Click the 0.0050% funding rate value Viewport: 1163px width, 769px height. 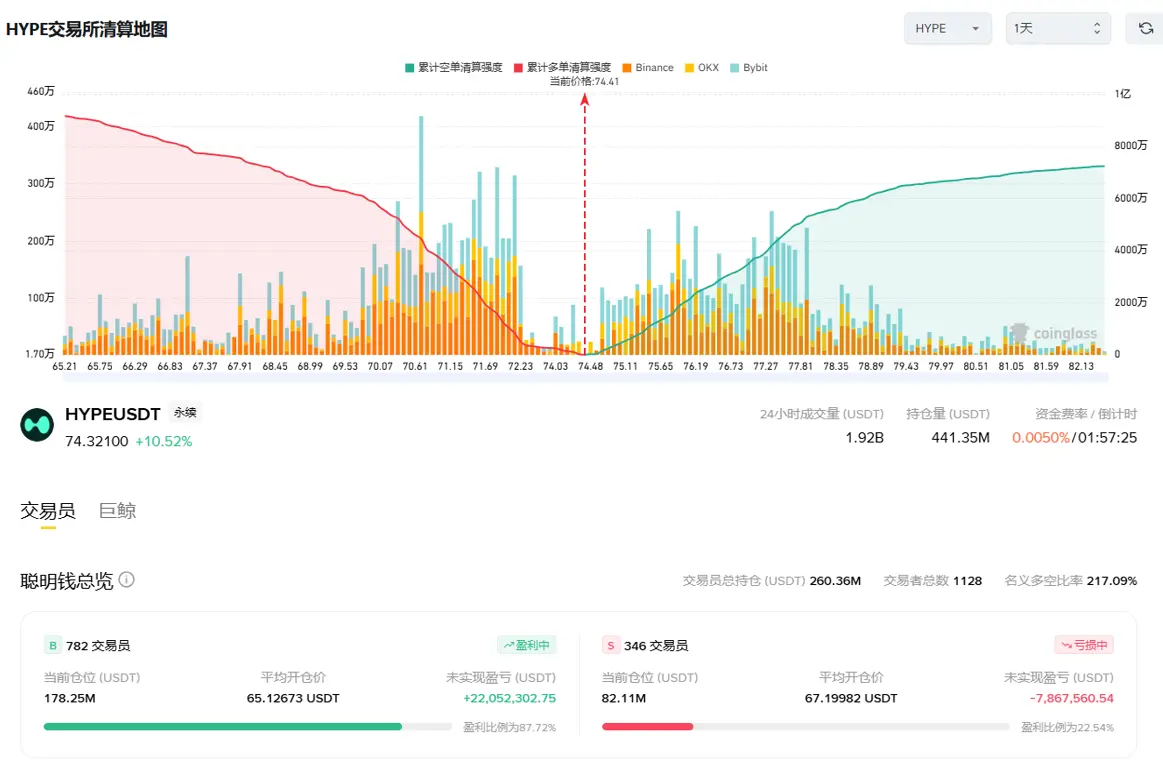[1041, 438]
